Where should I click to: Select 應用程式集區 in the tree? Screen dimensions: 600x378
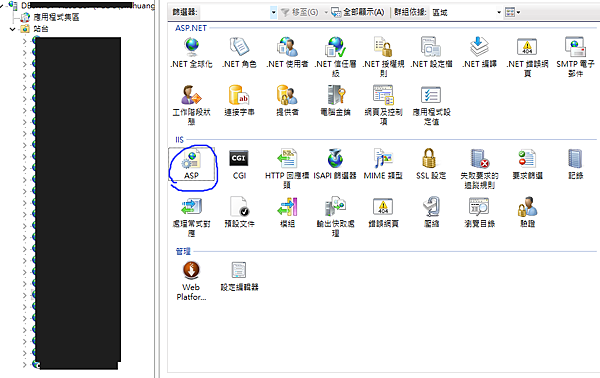pyautogui.click(x=56, y=17)
